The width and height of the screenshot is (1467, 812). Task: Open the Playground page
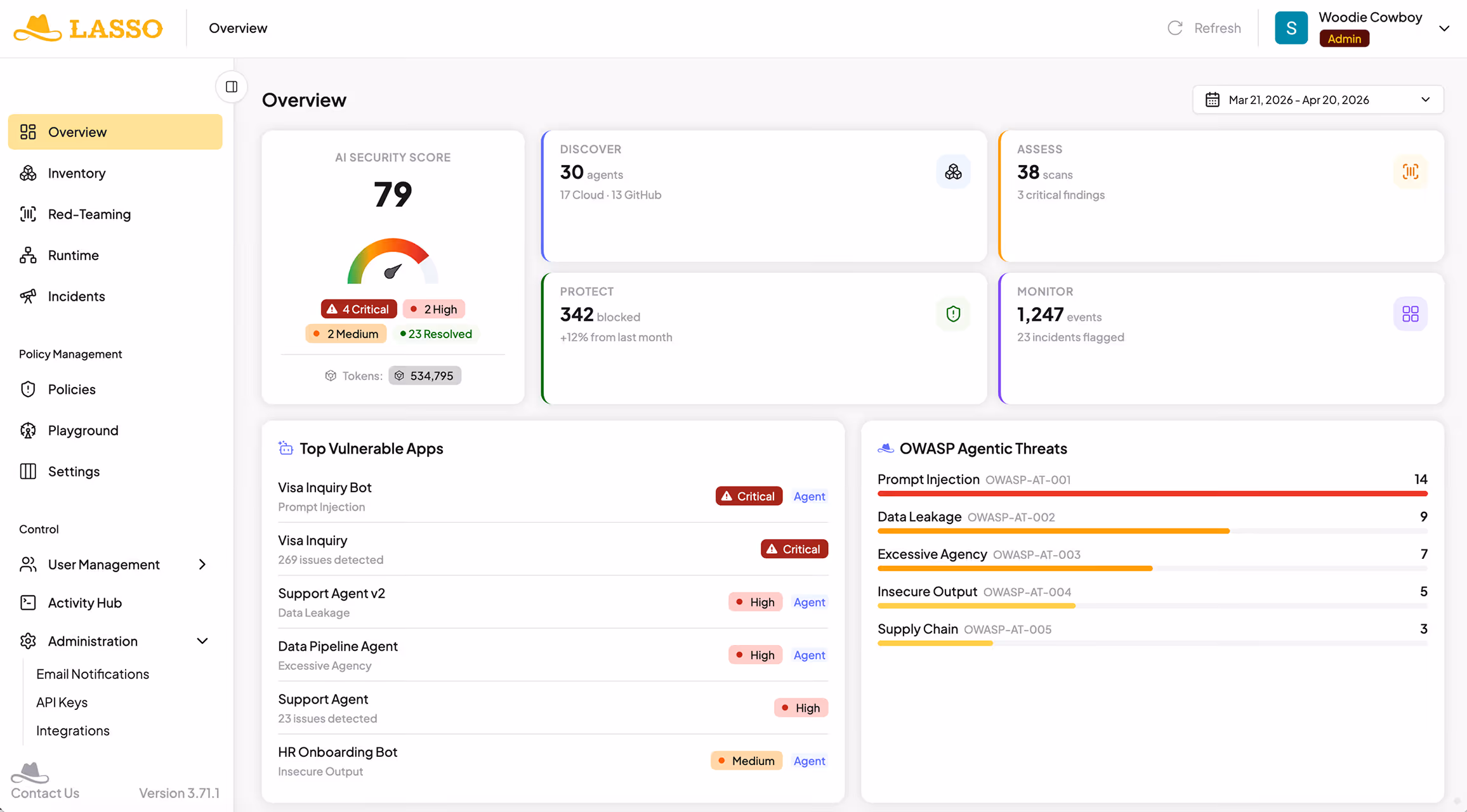coord(115,430)
